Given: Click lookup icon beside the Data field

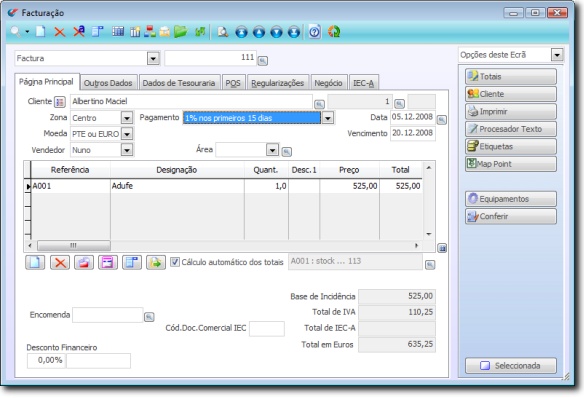Looking at the screenshot, I should [x=441, y=120].
